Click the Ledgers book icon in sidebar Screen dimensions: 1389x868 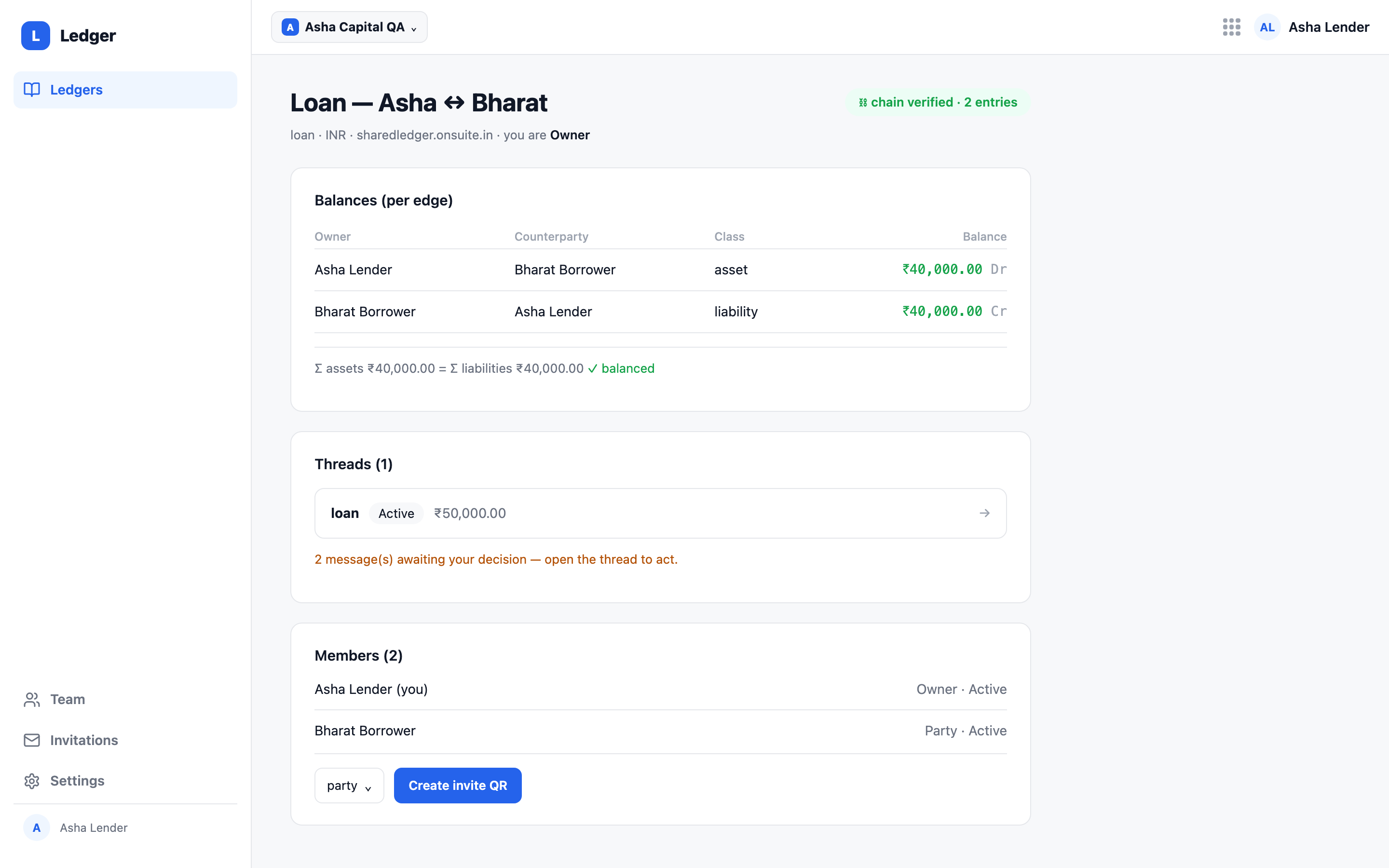click(31, 90)
